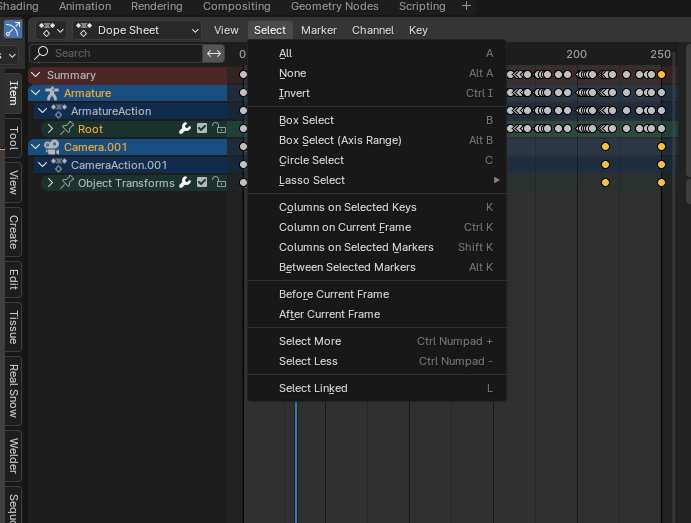Collapse the Summary channel row

point(37,75)
